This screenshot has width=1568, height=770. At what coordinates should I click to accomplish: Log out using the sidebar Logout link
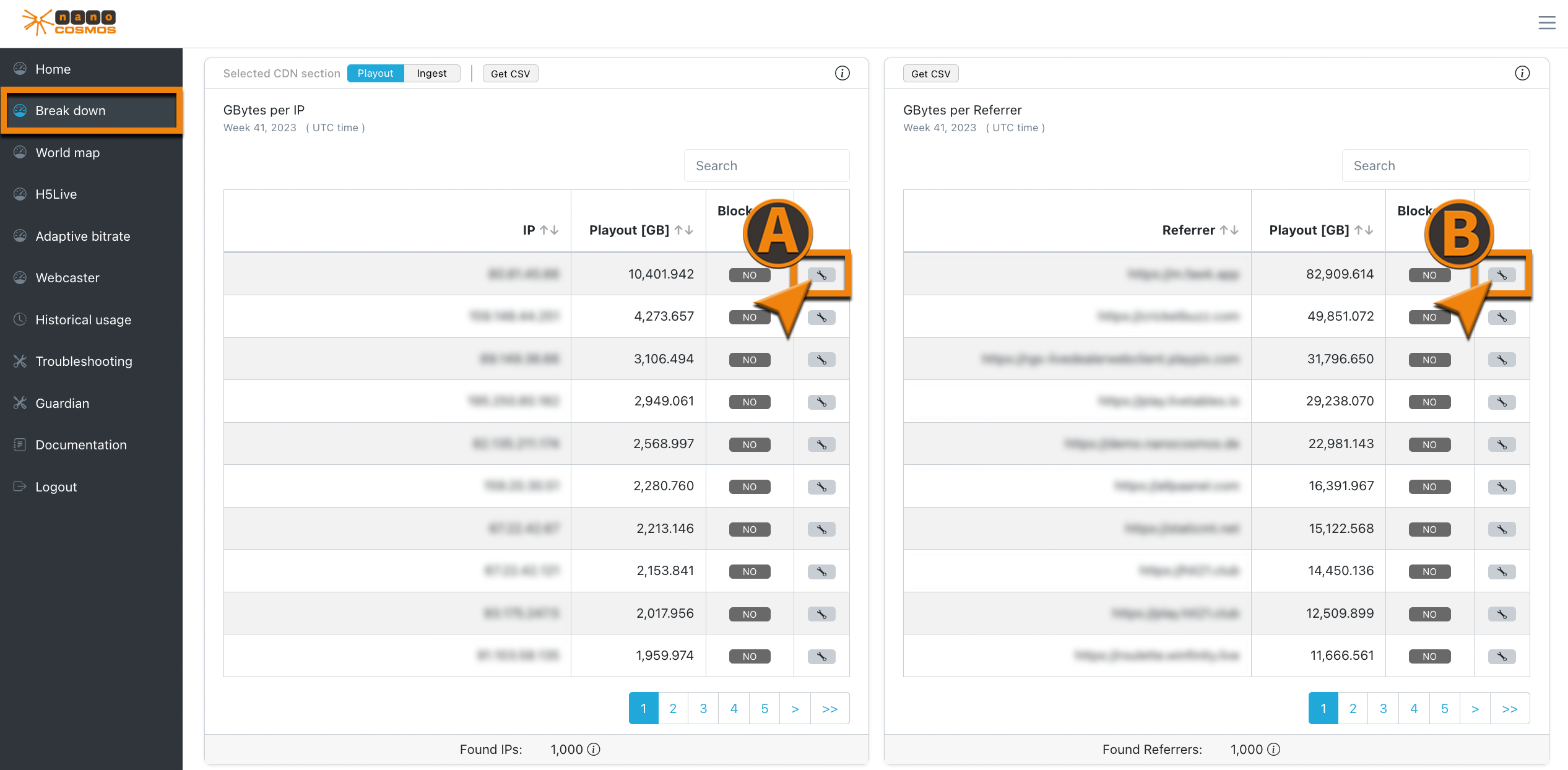click(x=56, y=487)
